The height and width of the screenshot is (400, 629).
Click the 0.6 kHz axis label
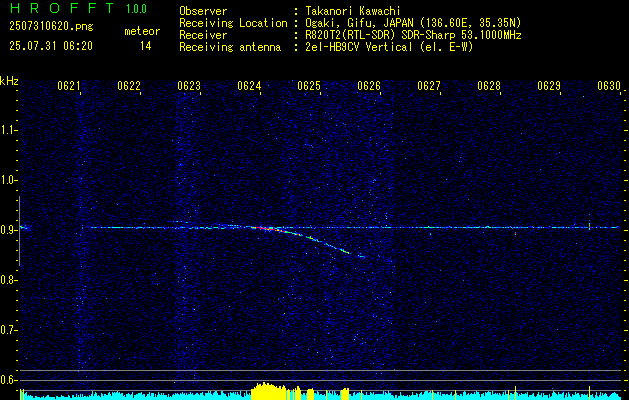point(8,380)
